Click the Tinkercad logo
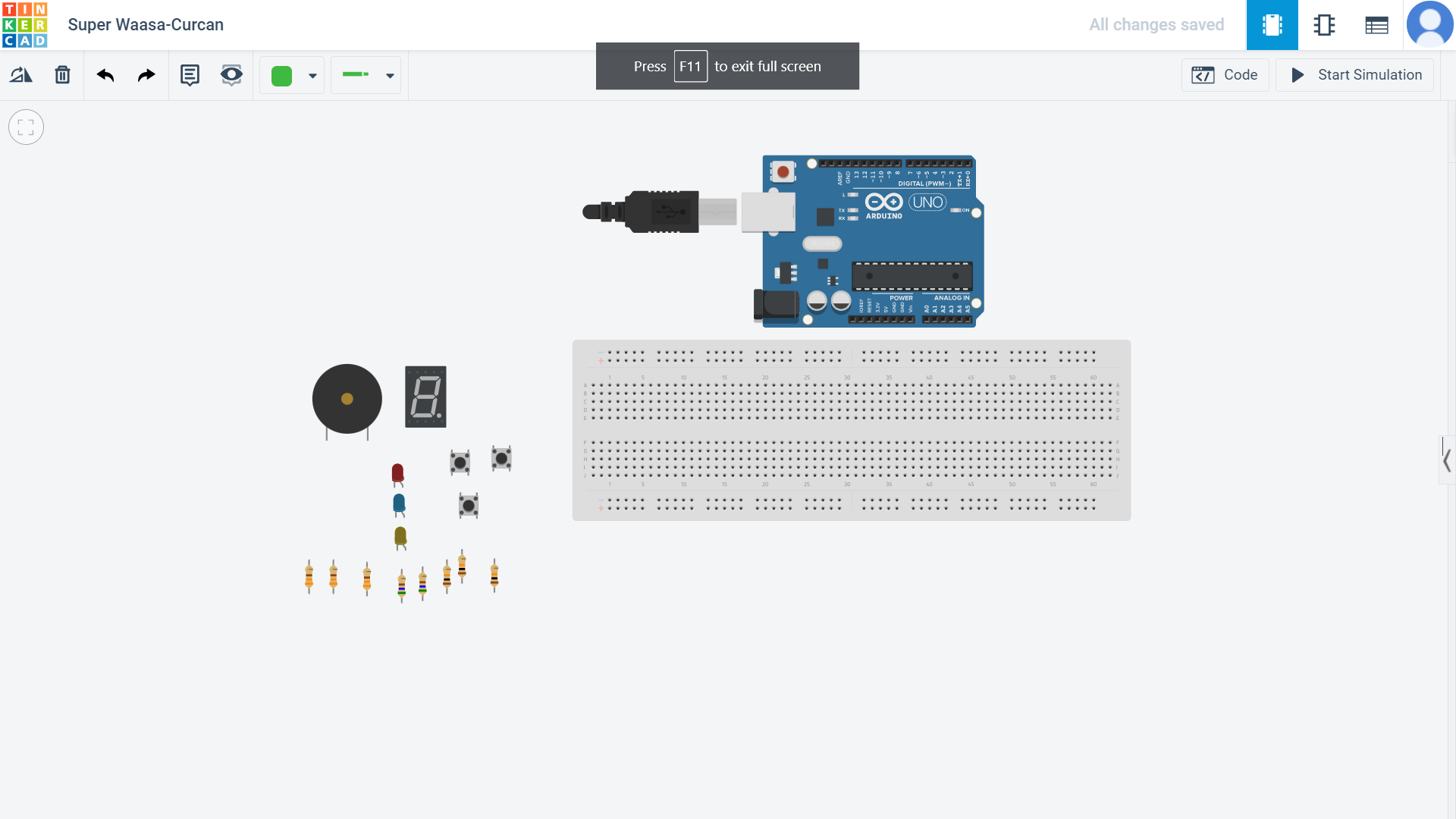1456x819 pixels. click(25, 25)
